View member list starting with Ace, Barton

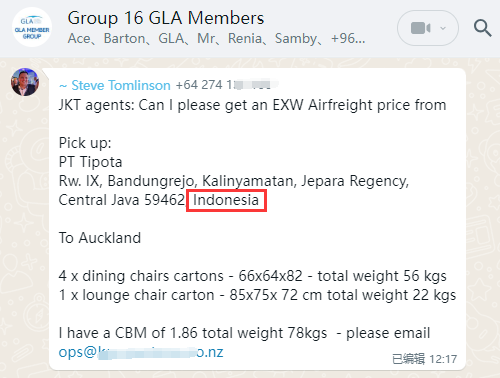tap(216, 39)
